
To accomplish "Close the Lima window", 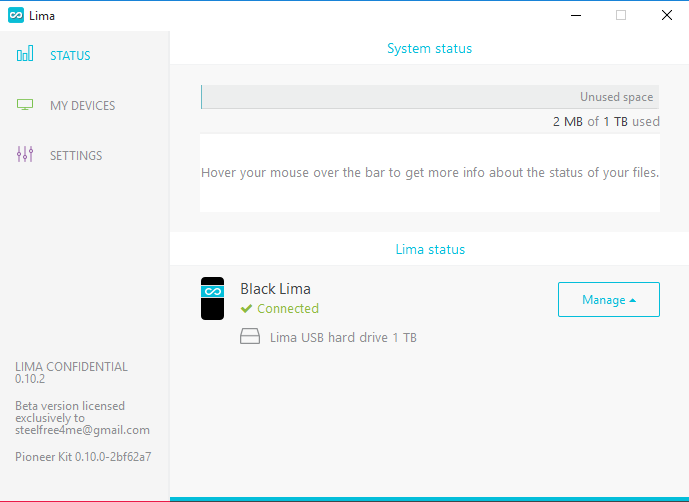I will [x=667, y=15].
